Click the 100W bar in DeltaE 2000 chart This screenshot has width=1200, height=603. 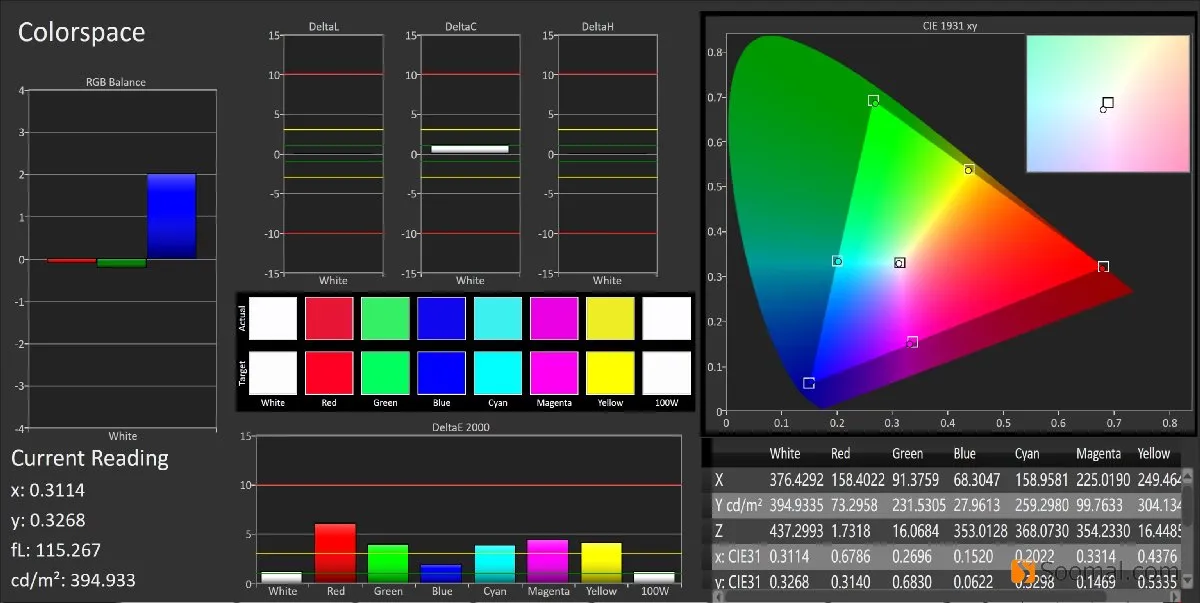[x=654, y=577]
